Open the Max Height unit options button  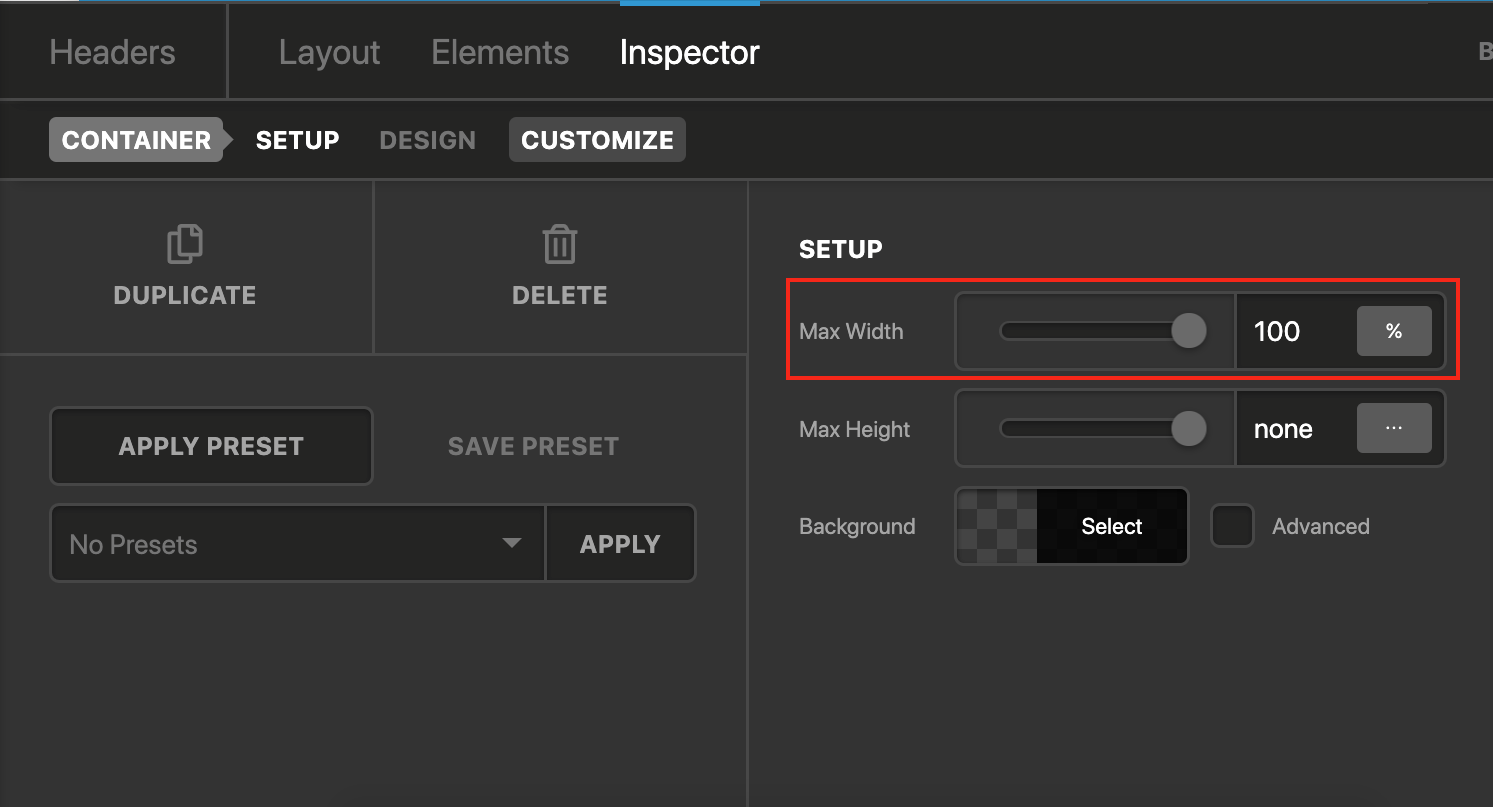[x=1394, y=429]
